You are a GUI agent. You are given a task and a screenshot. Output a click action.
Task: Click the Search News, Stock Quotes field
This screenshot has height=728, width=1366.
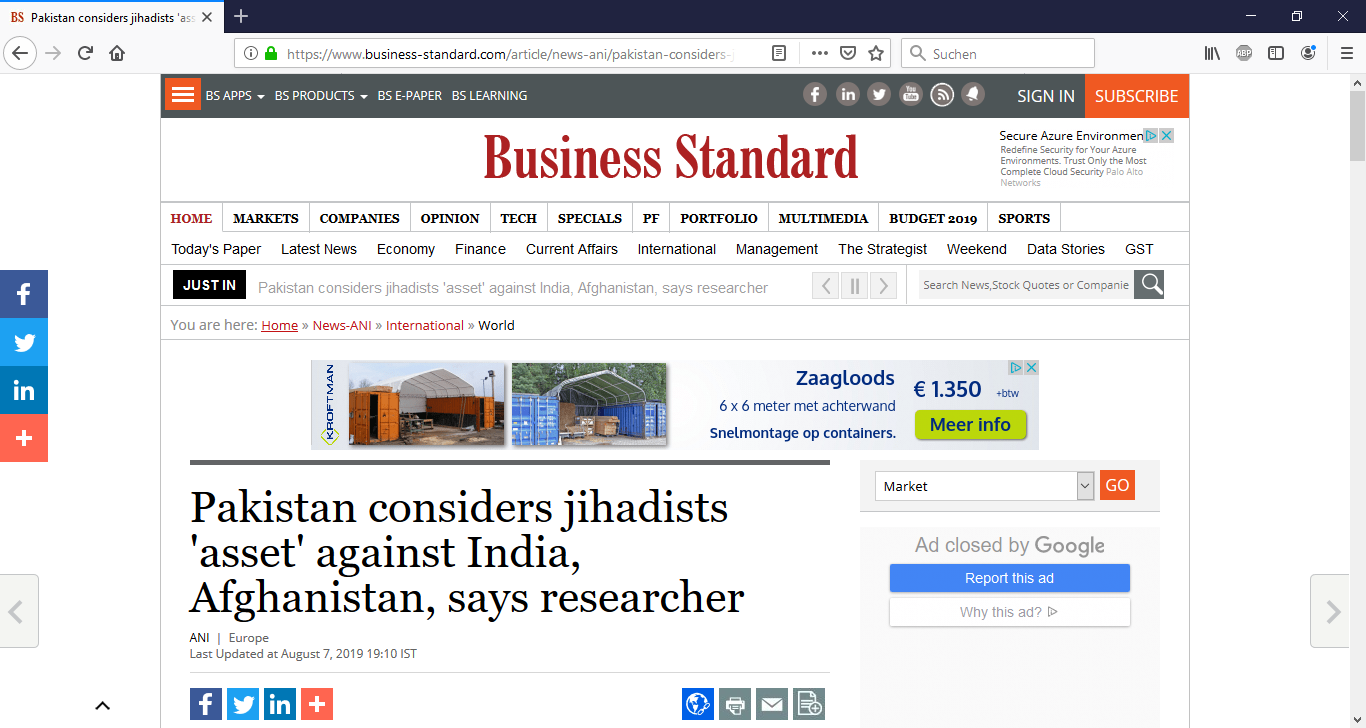pyautogui.click(x=1025, y=285)
